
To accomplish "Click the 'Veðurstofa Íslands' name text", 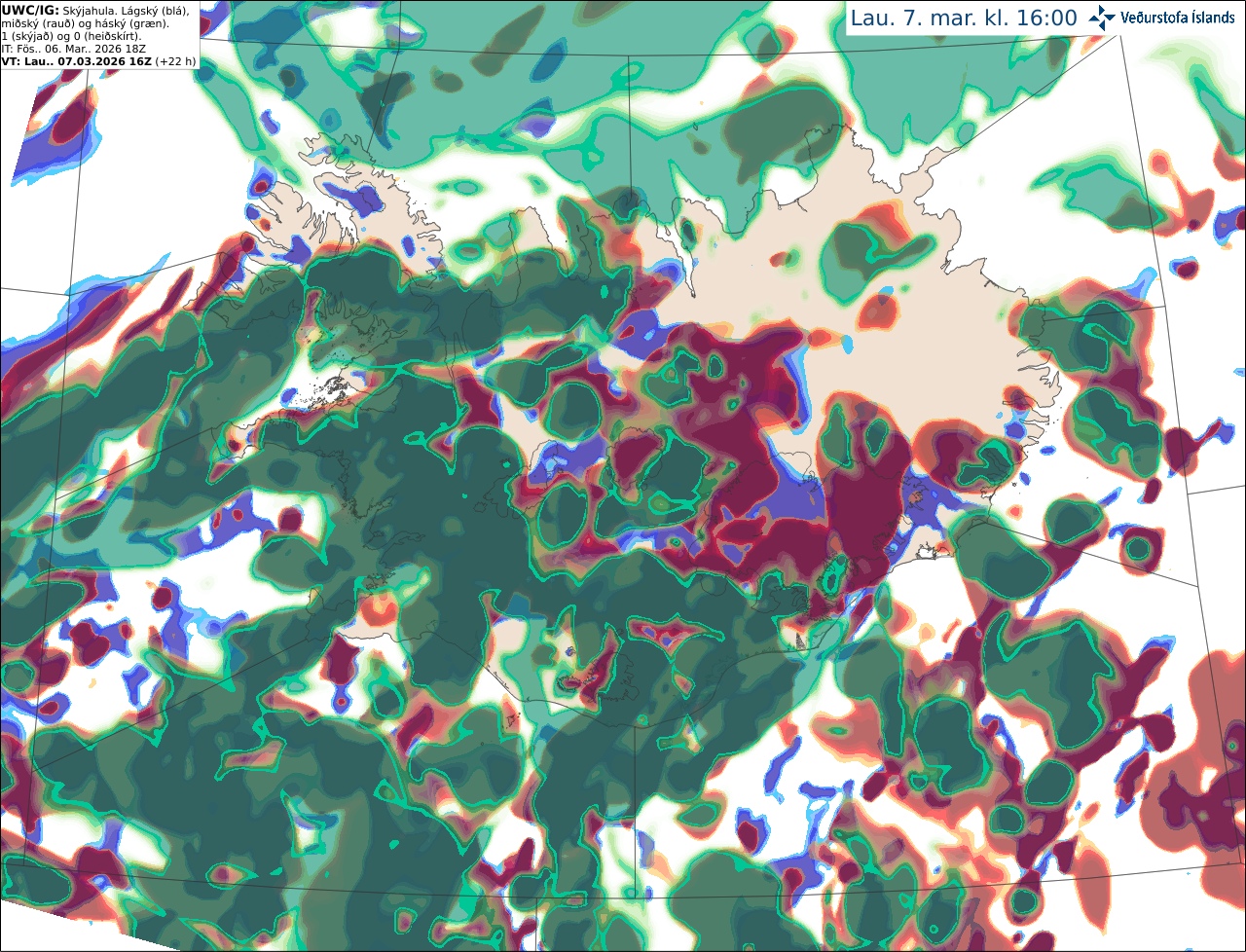I will point(1178,18).
